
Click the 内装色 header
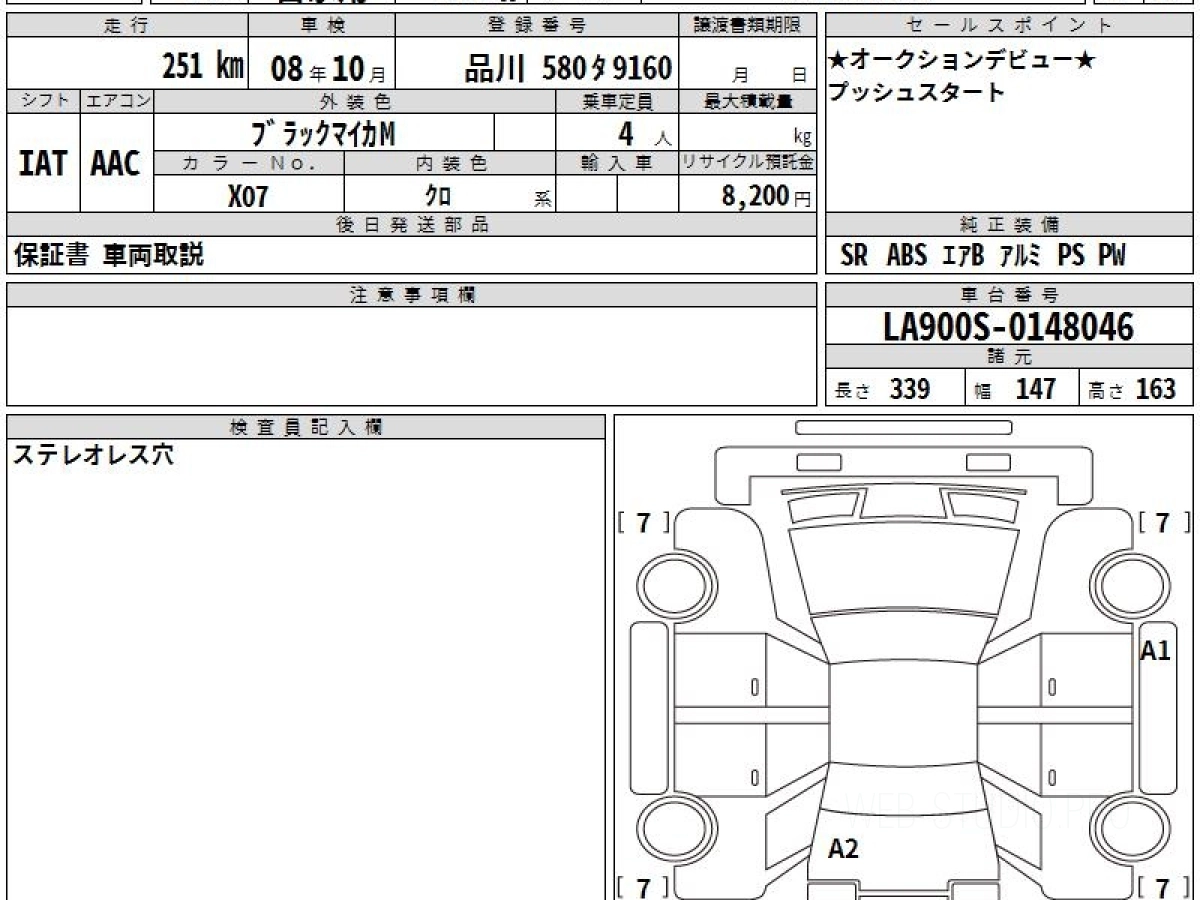450,164
